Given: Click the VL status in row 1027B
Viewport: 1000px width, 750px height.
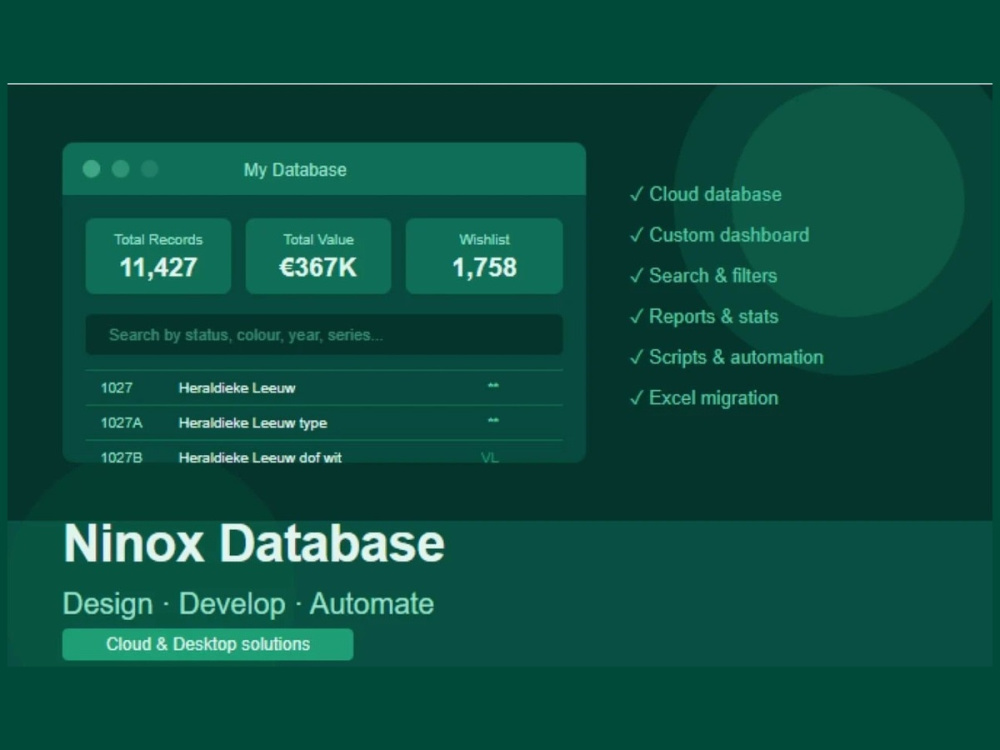Looking at the screenshot, I should [x=490, y=458].
